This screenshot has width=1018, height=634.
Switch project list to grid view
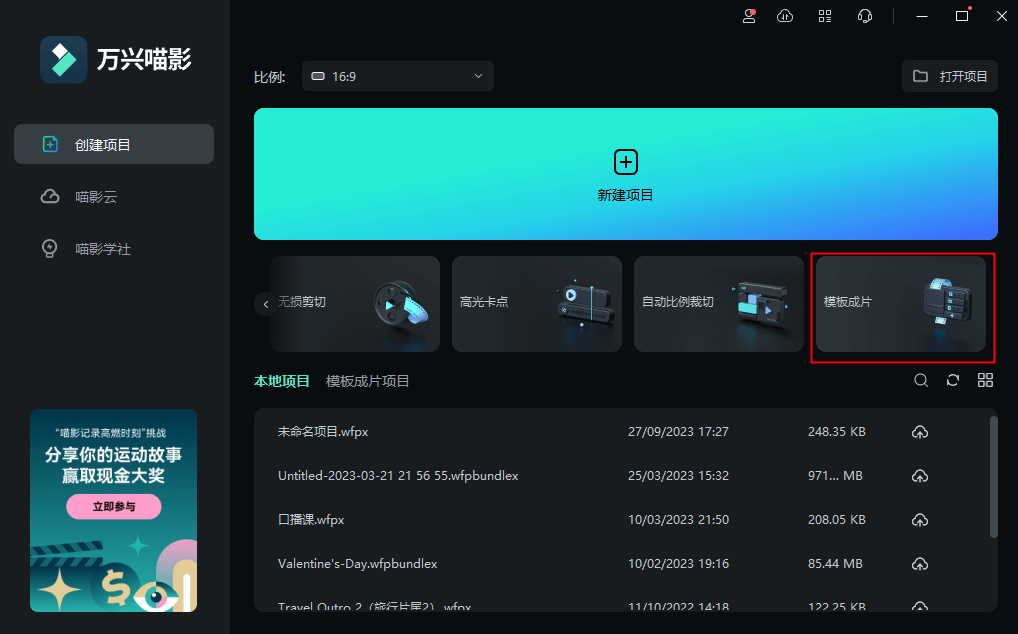985,380
